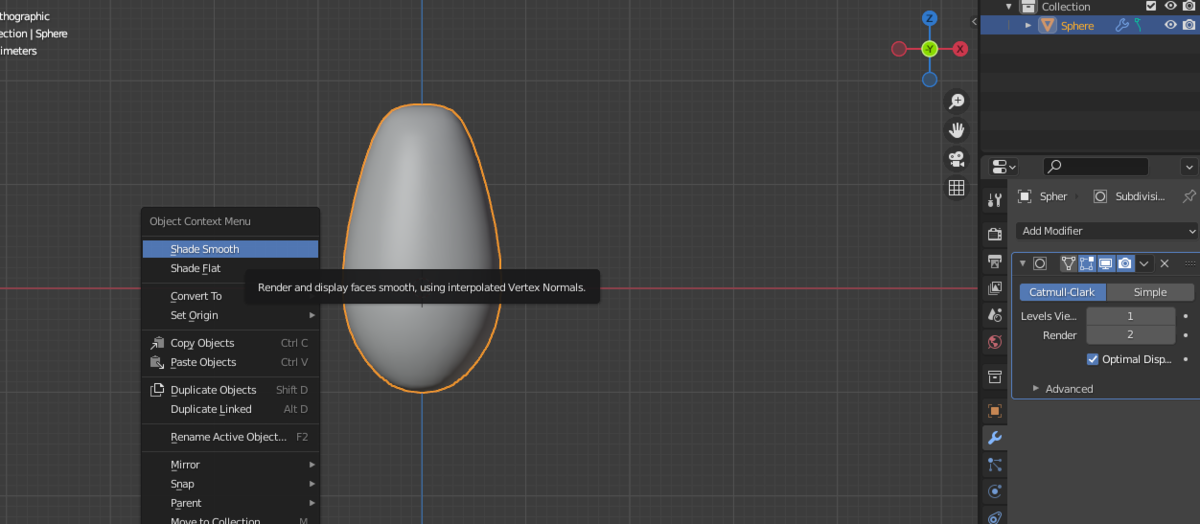This screenshot has height=524, width=1200.
Task: Open World properties tab with globe icon
Action: (994, 342)
